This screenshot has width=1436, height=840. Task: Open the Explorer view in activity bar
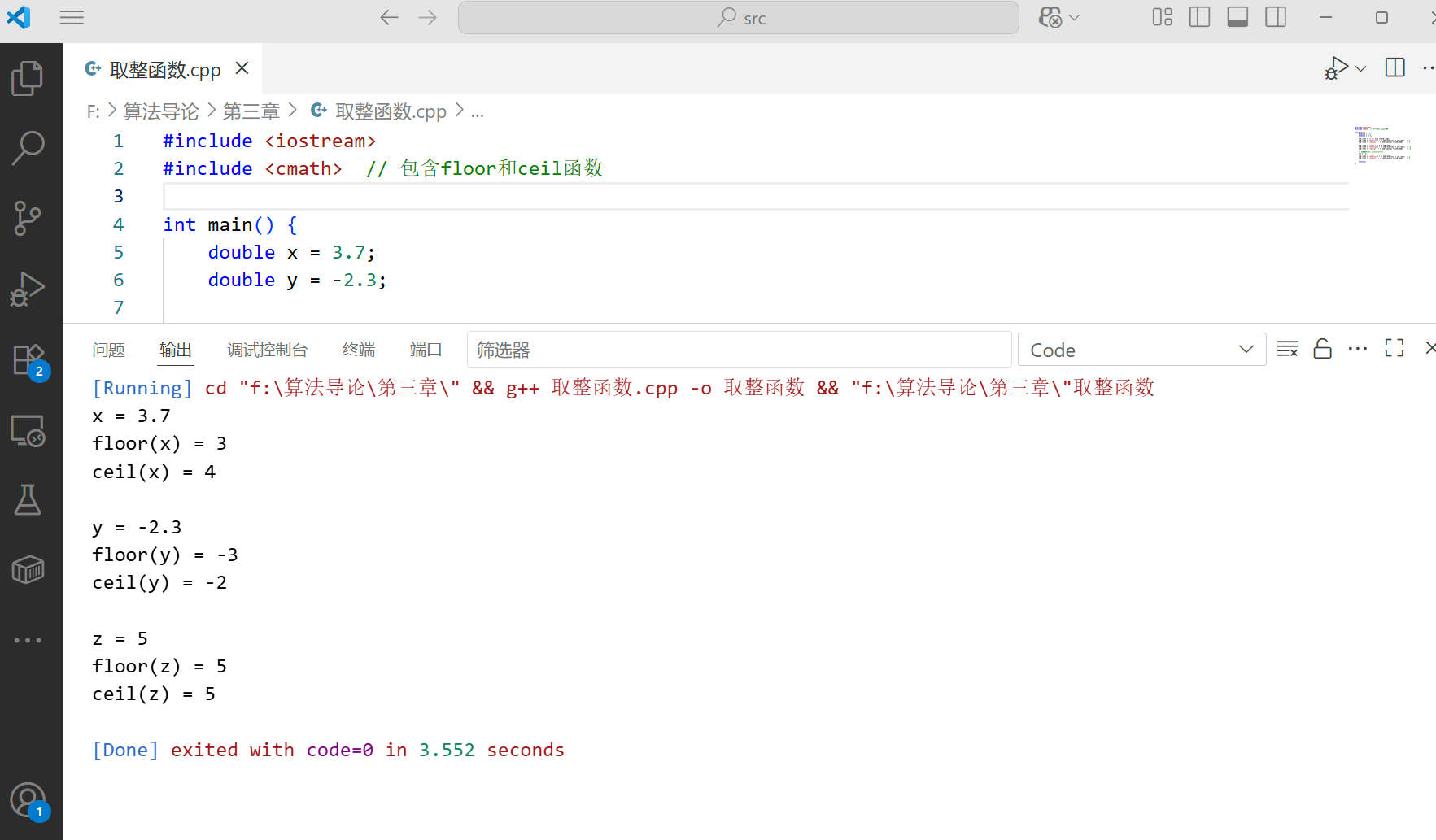click(28, 78)
